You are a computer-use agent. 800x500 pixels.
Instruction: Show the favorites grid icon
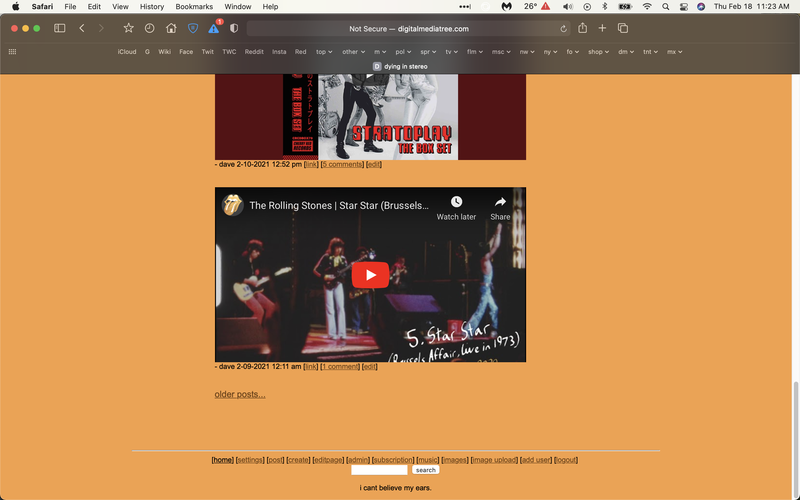point(12,52)
